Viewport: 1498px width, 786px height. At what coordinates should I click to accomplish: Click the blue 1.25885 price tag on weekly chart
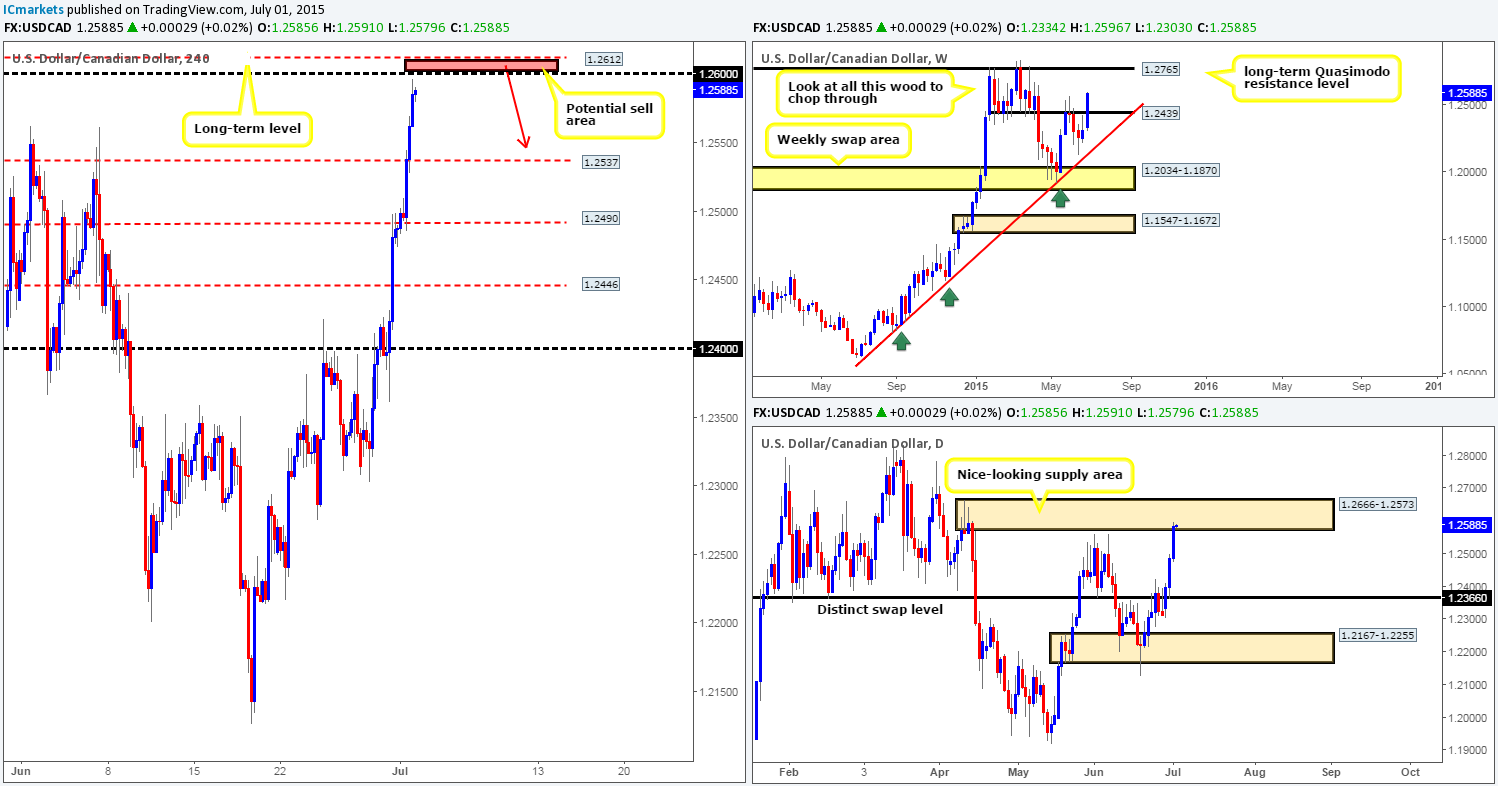[x=1467, y=93]
